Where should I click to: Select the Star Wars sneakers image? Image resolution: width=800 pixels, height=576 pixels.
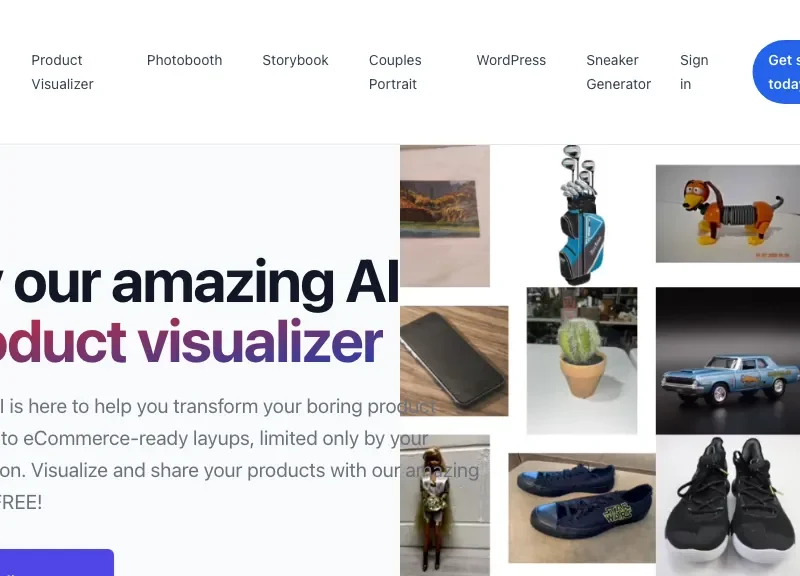click(582, 508)
